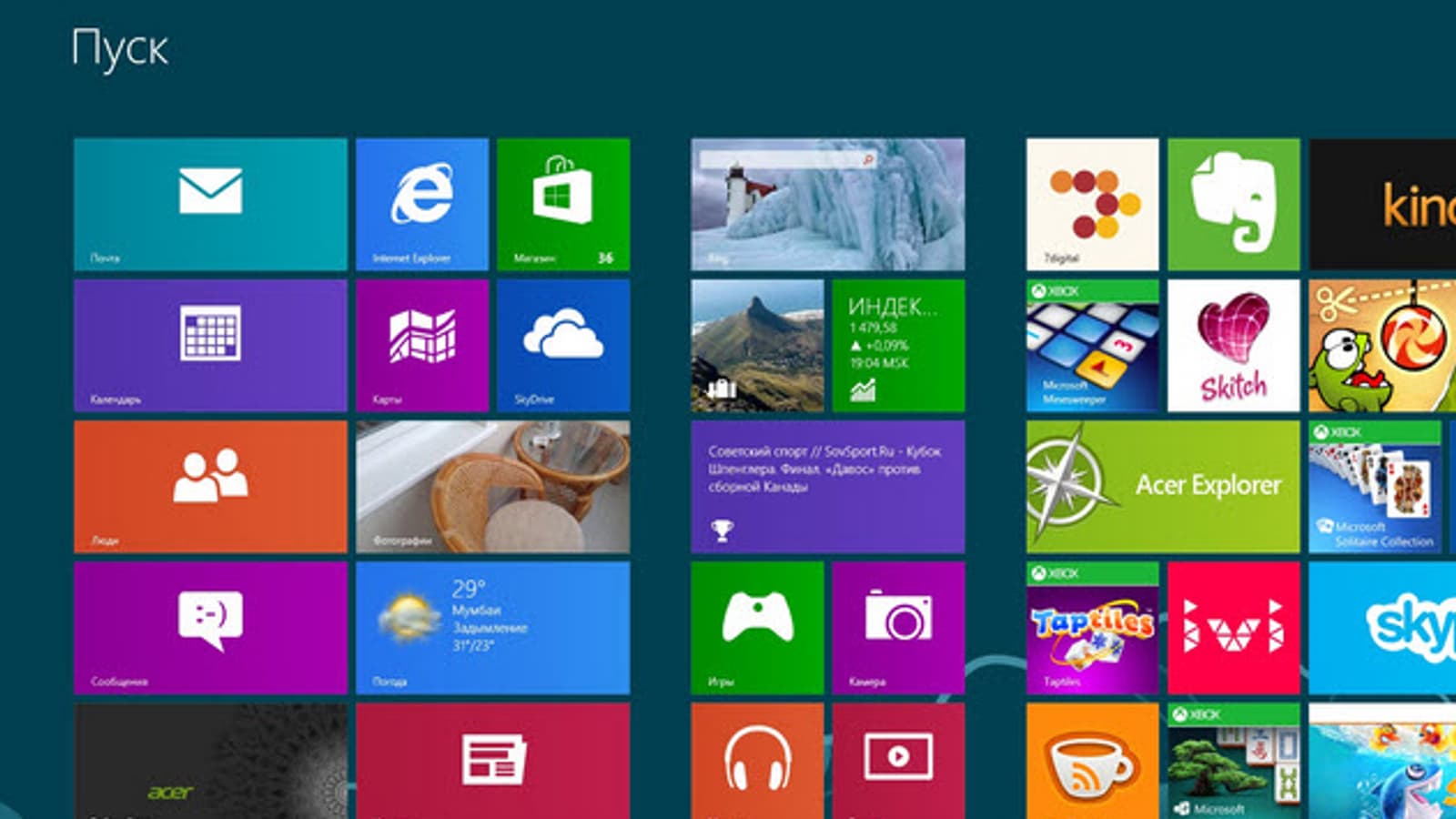Viewport: 1456px width, 819px height.
Task: Launch the Skype tile
Action: pyautogui.click(x=1382, y=628)
